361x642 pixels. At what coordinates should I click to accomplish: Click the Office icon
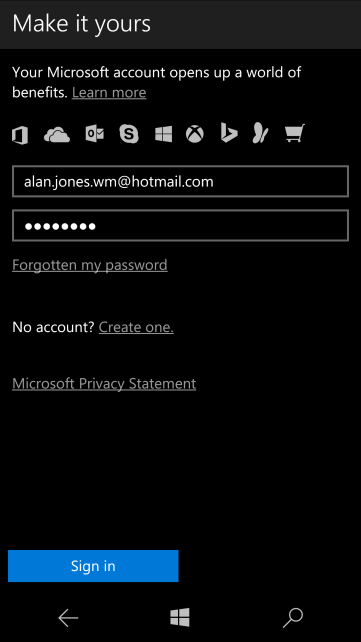(20, 135)
